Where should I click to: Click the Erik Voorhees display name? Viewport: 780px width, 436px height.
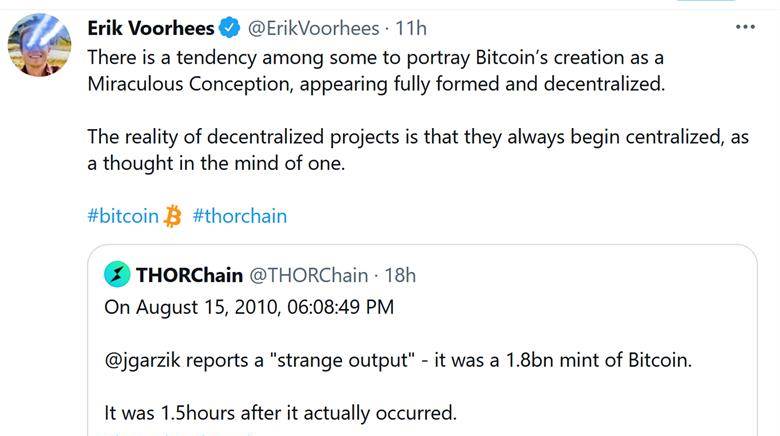pos(151,28)
